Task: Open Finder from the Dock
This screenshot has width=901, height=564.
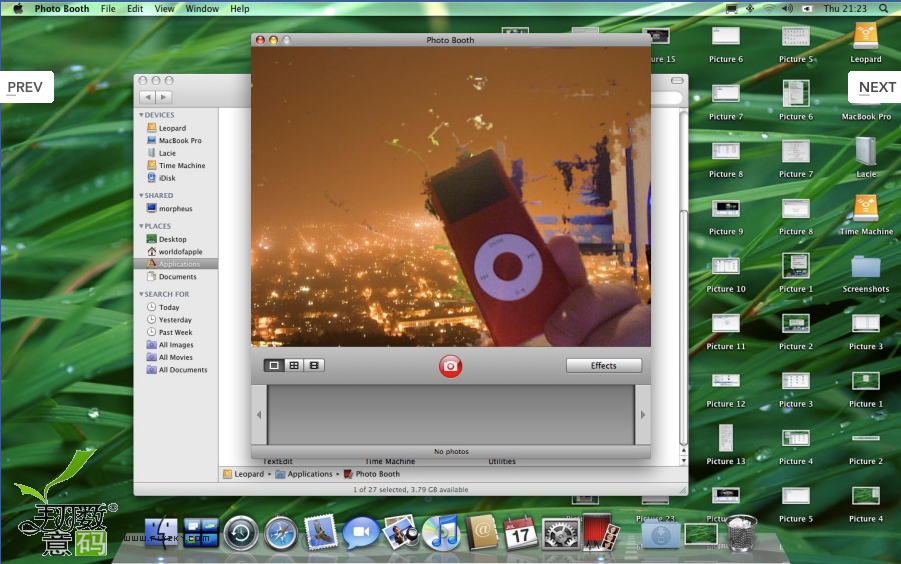Action: (x=161, y=533)
